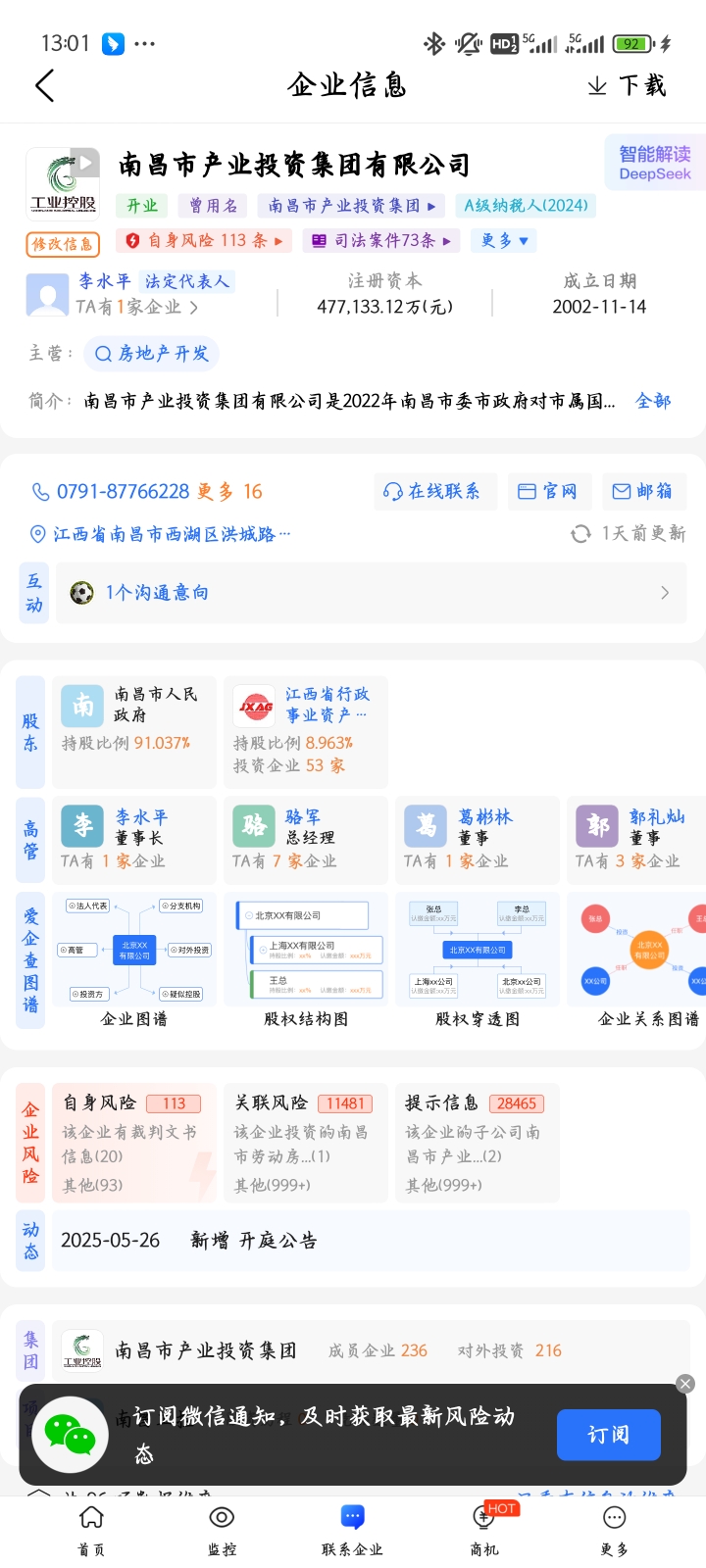Screen dimensions: 706x1568
Task: Tap the 动态 side label
Action: pyautogui.click(x=30, y=1241)
